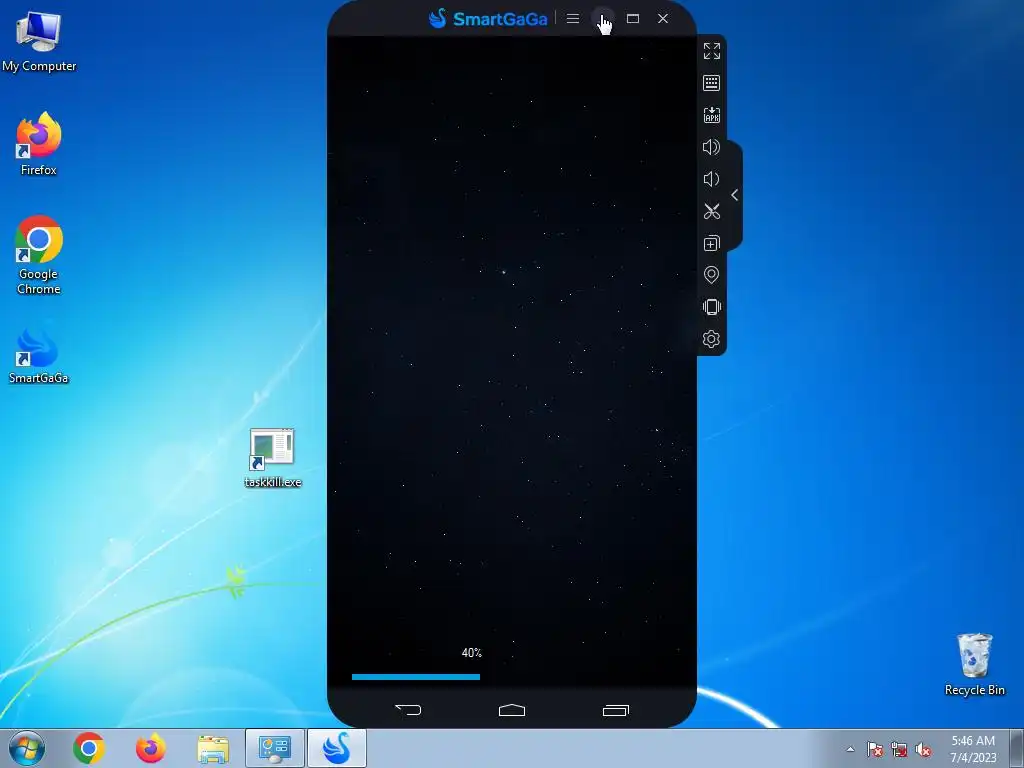Tap the Android recent apps button

615,710
